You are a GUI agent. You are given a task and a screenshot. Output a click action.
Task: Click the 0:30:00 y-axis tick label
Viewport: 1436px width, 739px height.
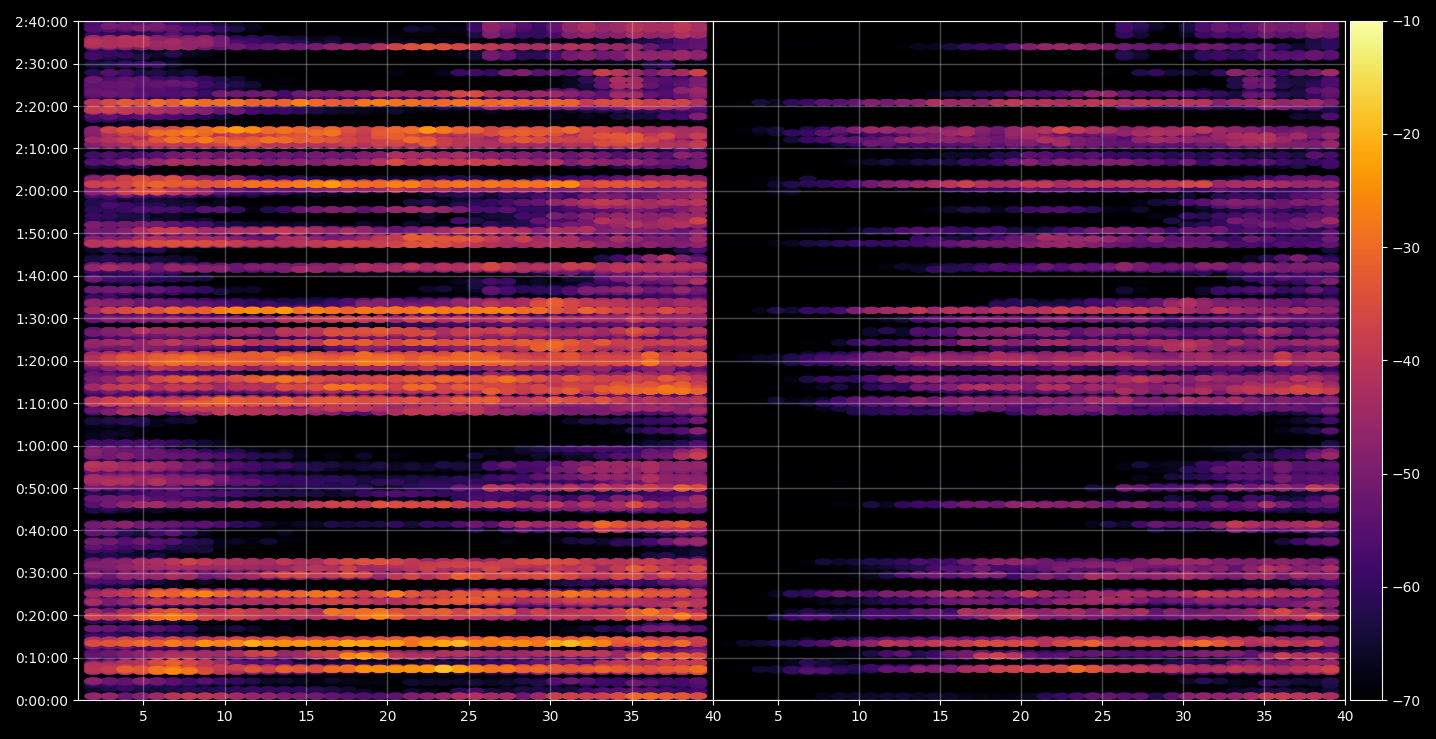pyautogui.click(x=42, y=573)
